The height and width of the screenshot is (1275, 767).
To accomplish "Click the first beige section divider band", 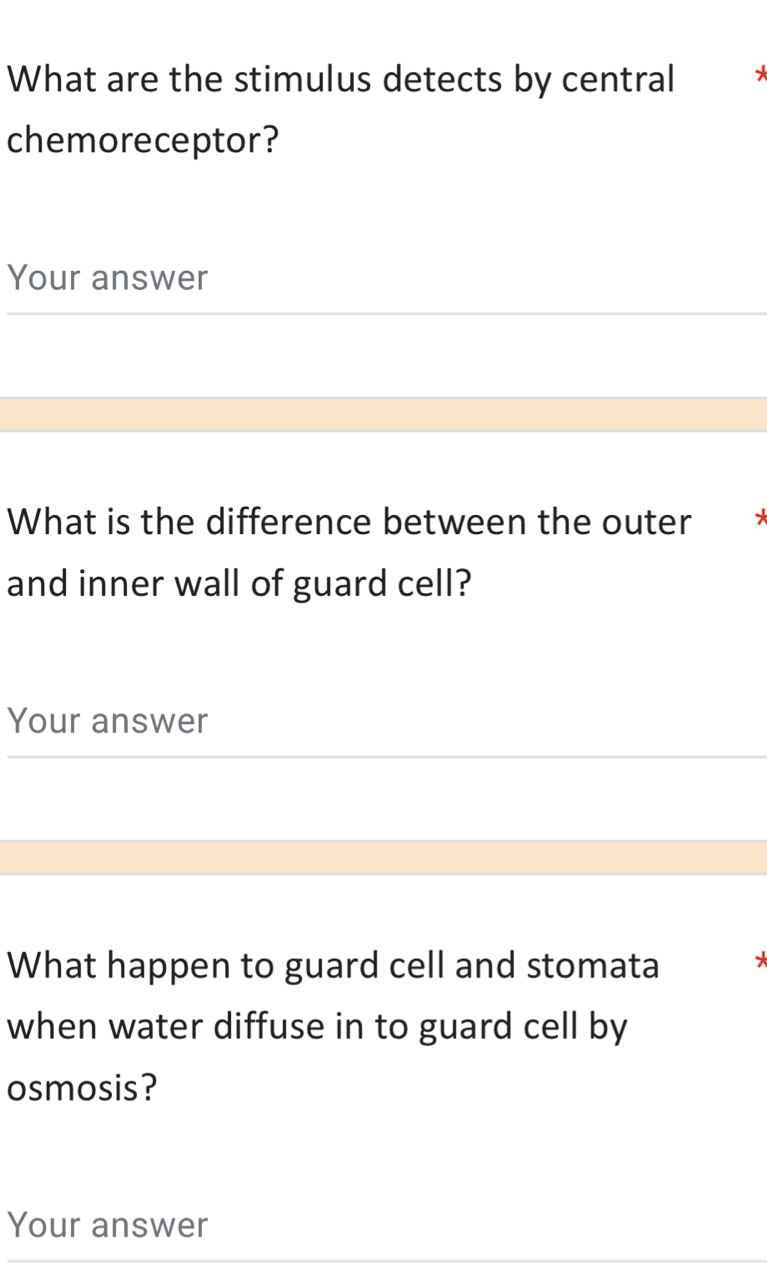I will [x=384, y=413].
